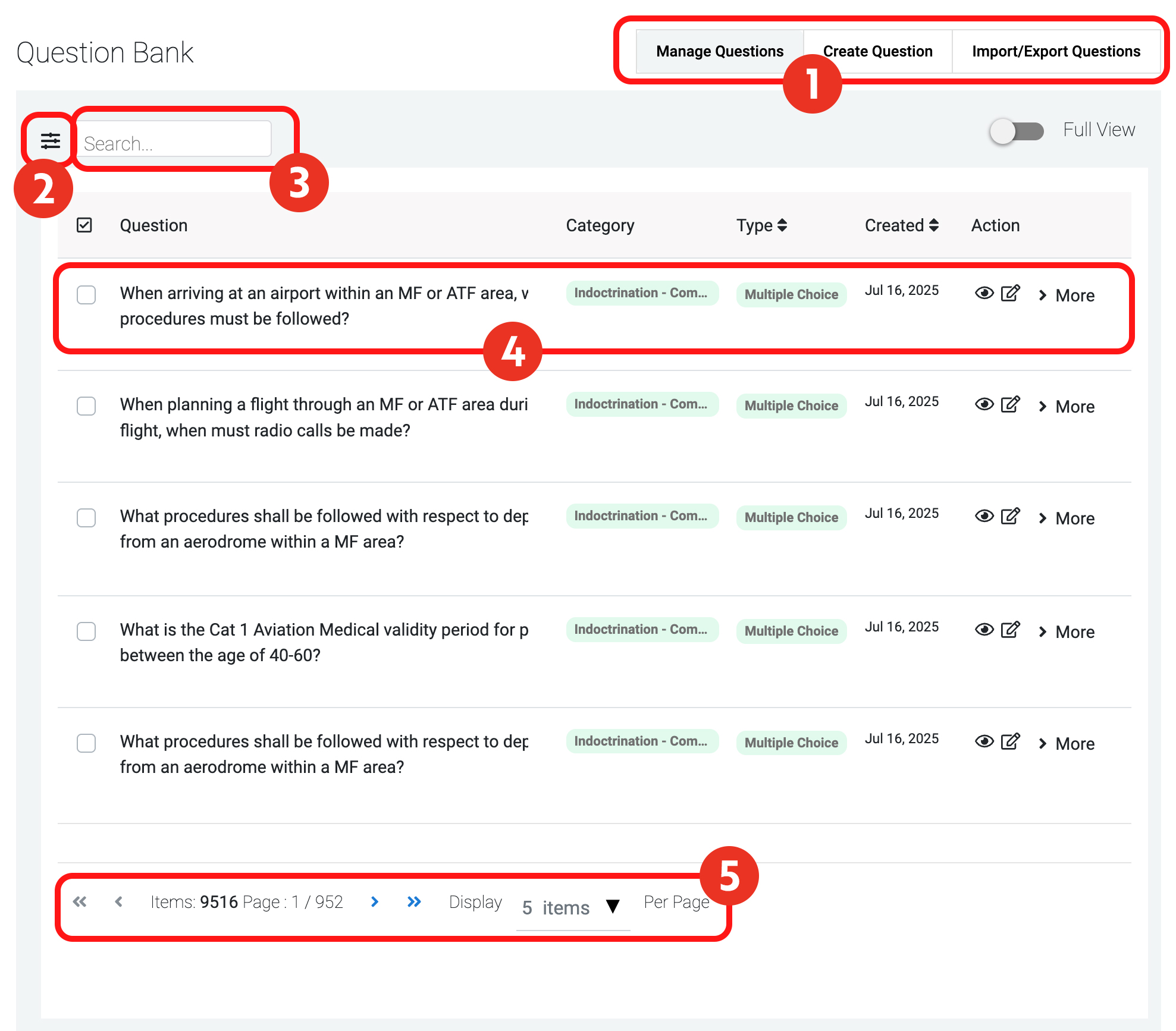Sort by the Created column
This screenshot has width=1176, height=1031.
(x=902, y=225)
